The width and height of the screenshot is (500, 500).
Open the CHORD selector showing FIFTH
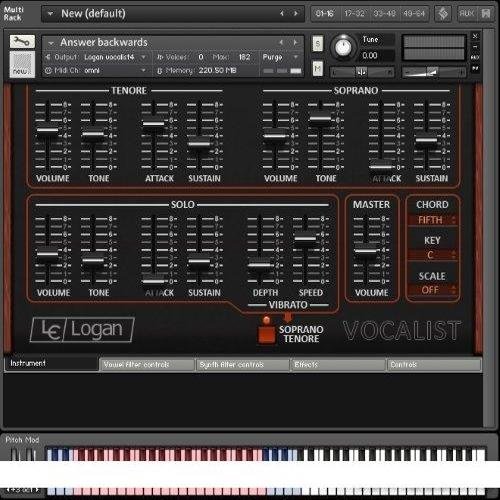click(432, 220)
